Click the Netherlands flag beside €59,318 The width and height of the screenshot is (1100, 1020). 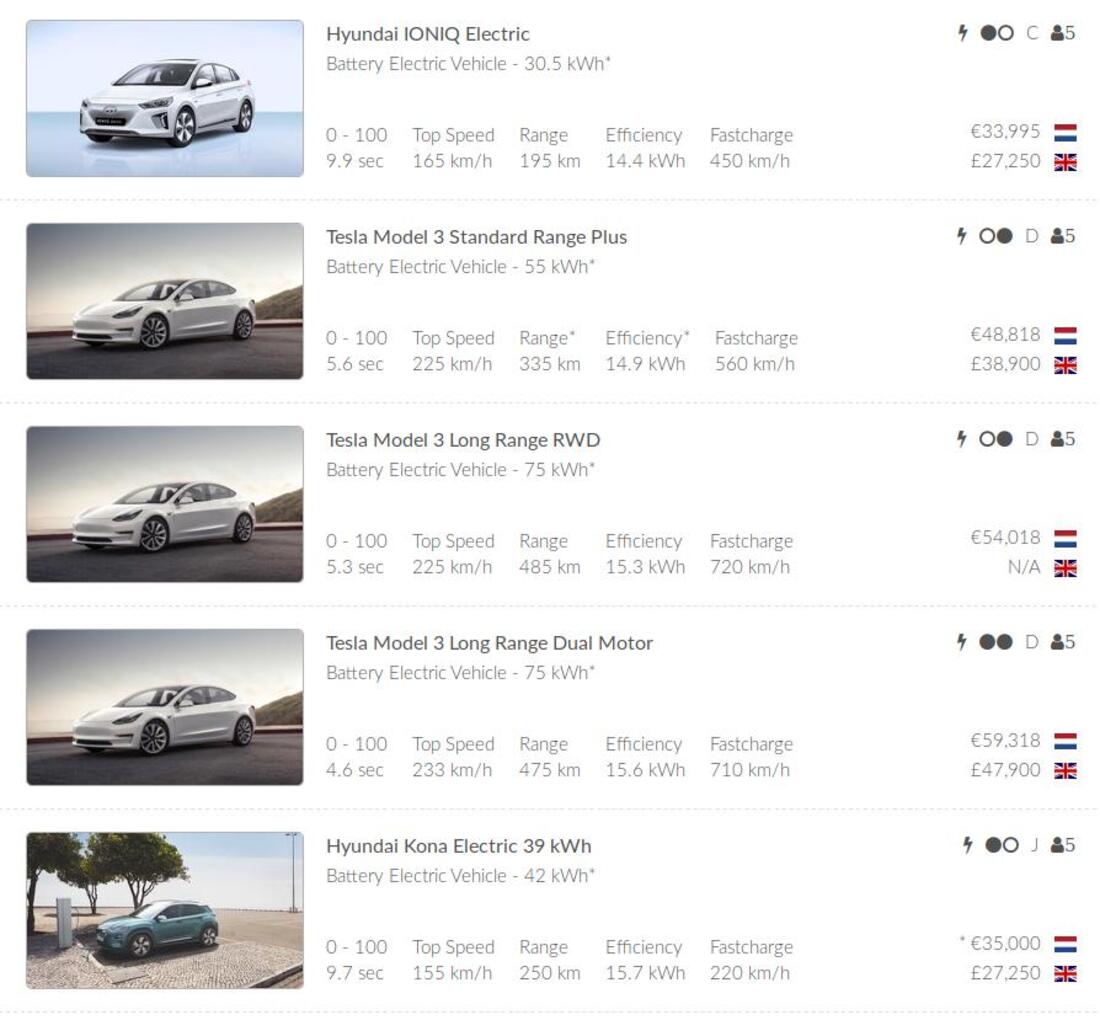tap(1065, 742)
